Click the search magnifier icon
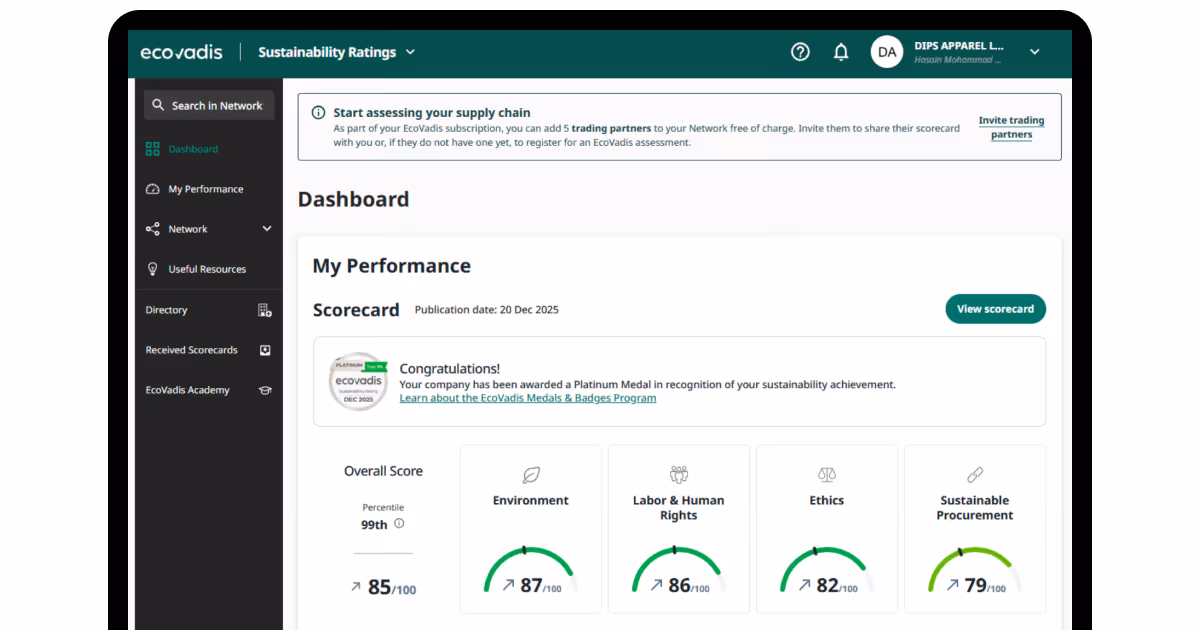This screenshot has height=630, width=1200. [x=158, y=105]
